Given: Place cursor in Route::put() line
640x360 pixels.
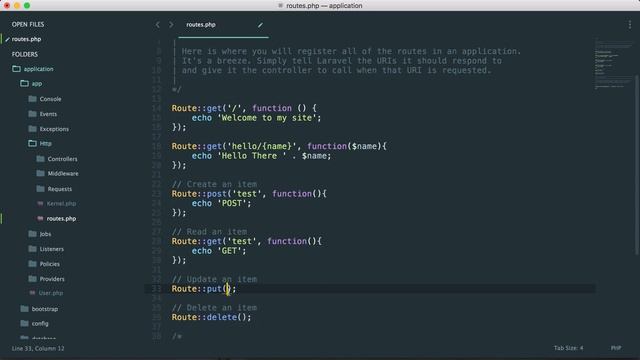Looking at the screenshot, I should tap(204, 289).
